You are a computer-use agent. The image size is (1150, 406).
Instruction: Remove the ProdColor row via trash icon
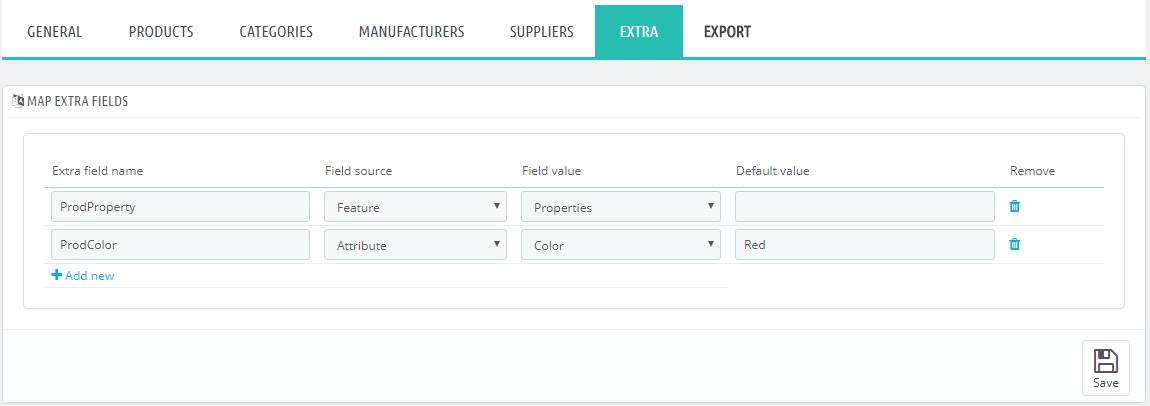[1014, 244]
